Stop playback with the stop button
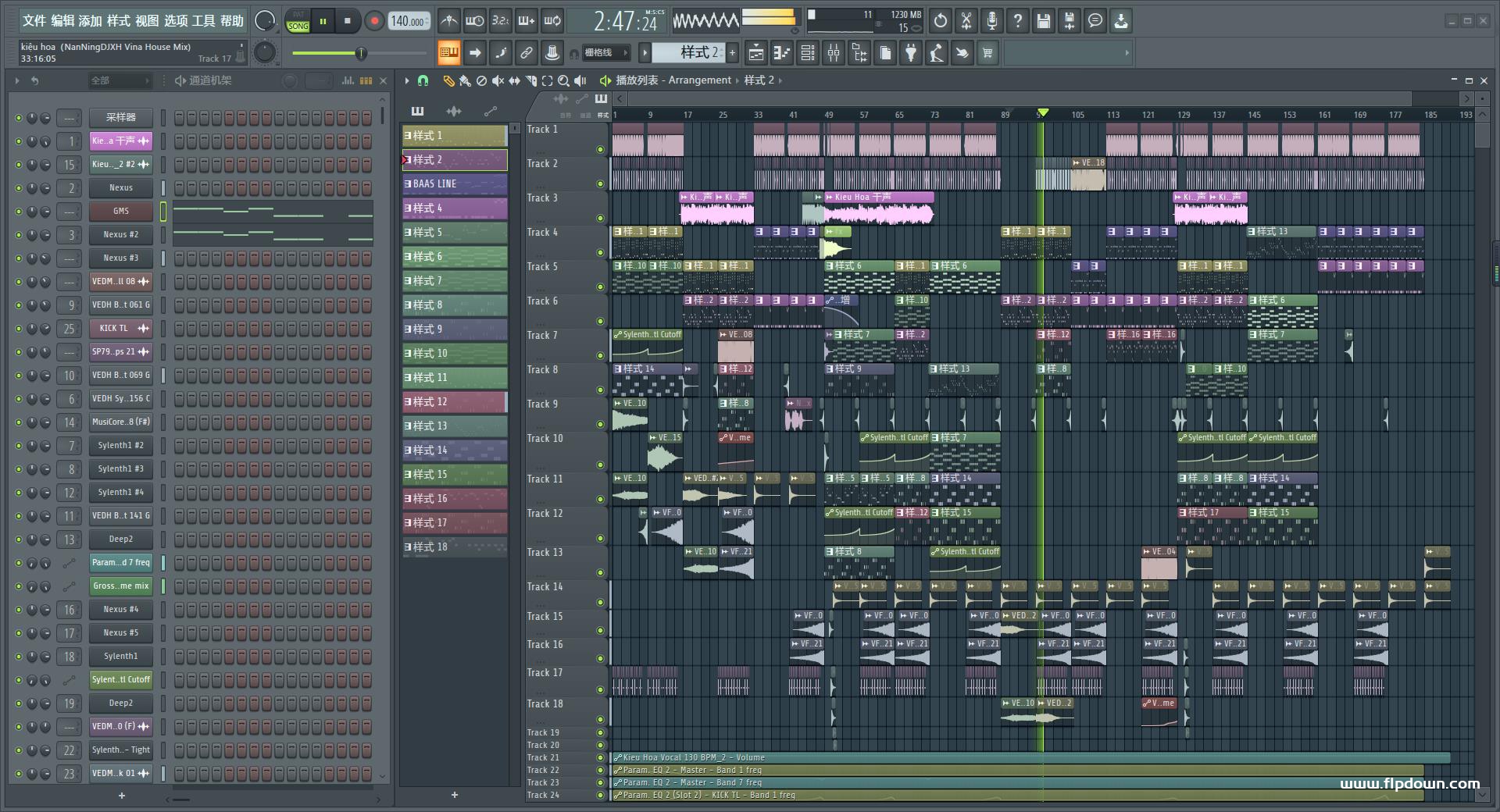The image size is (1500, 812). tap(347, 21)
